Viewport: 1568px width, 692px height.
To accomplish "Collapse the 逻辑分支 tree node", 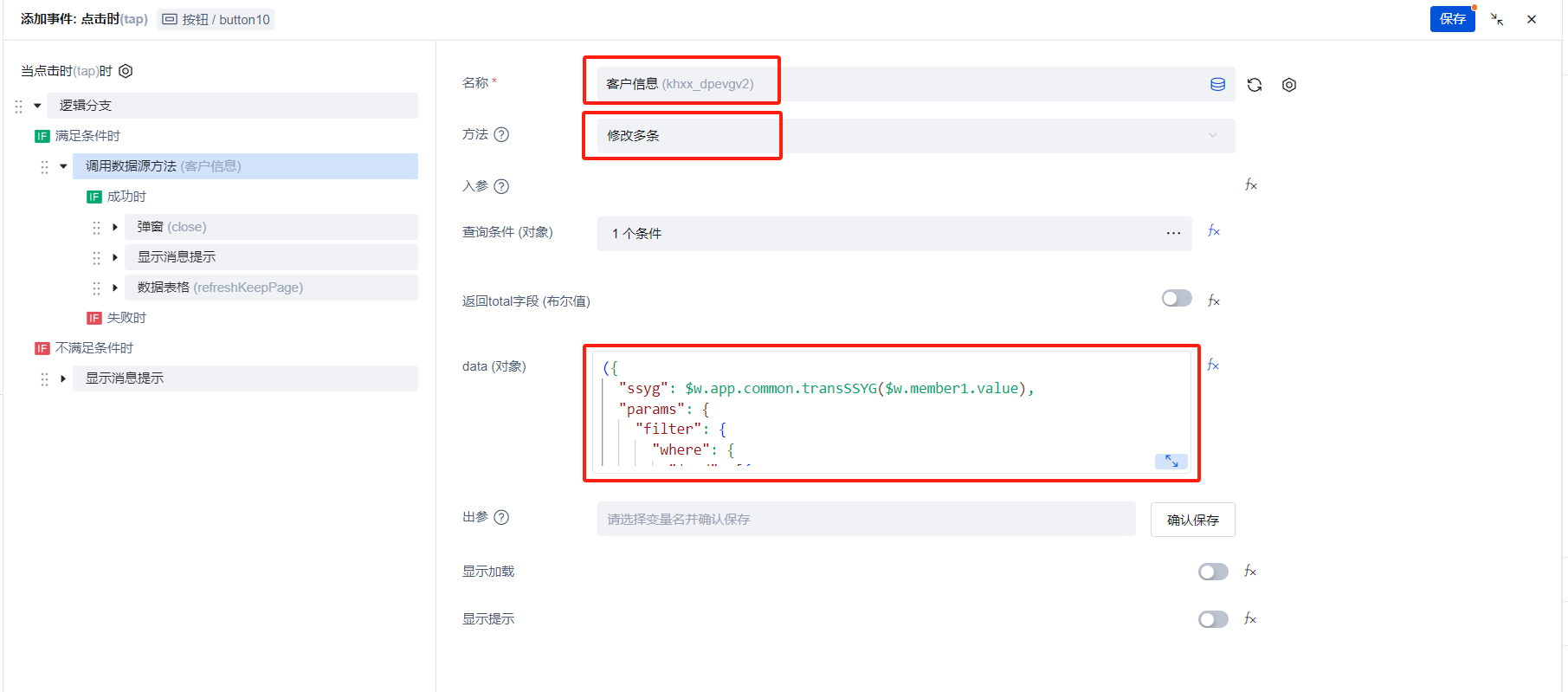I will coord(37,106).
